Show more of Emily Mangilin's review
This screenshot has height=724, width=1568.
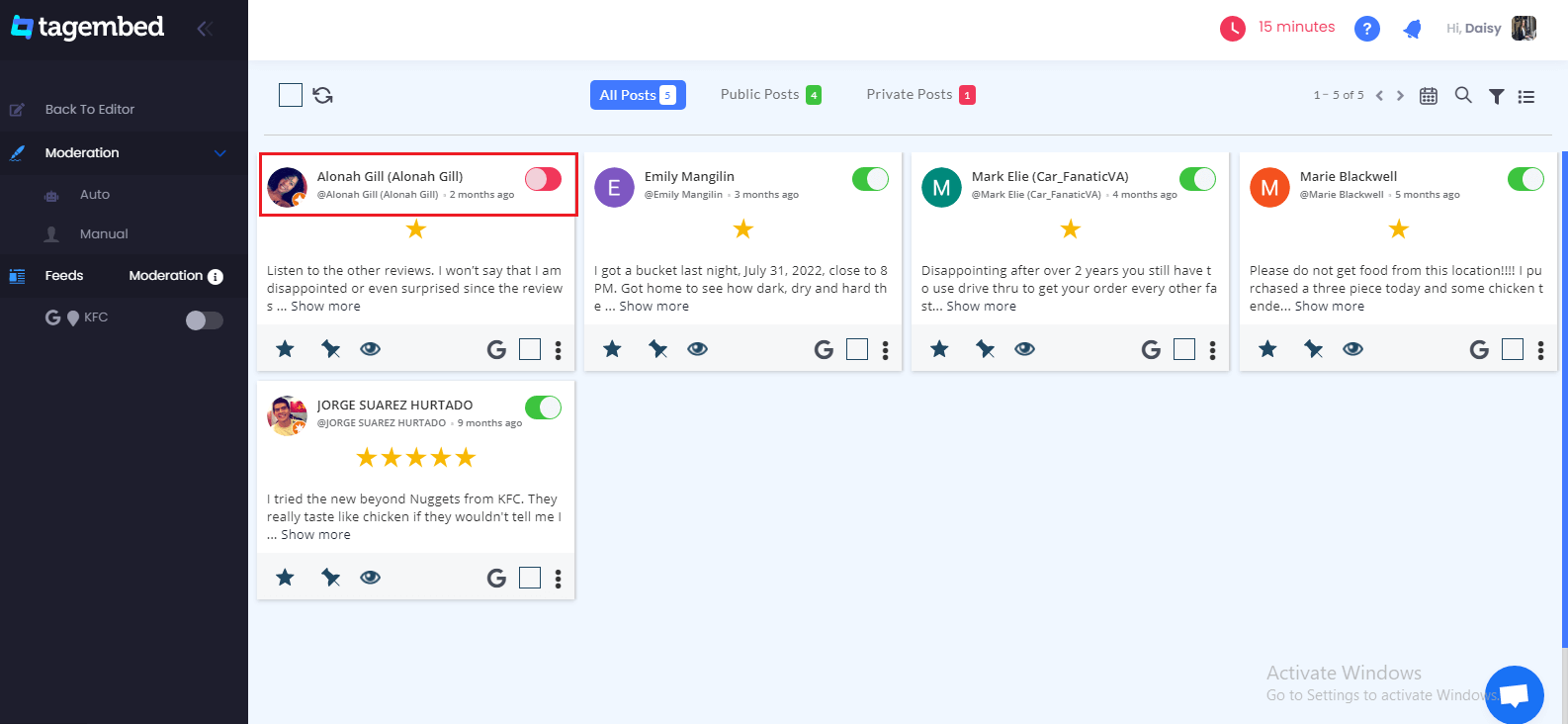[654, 307]
